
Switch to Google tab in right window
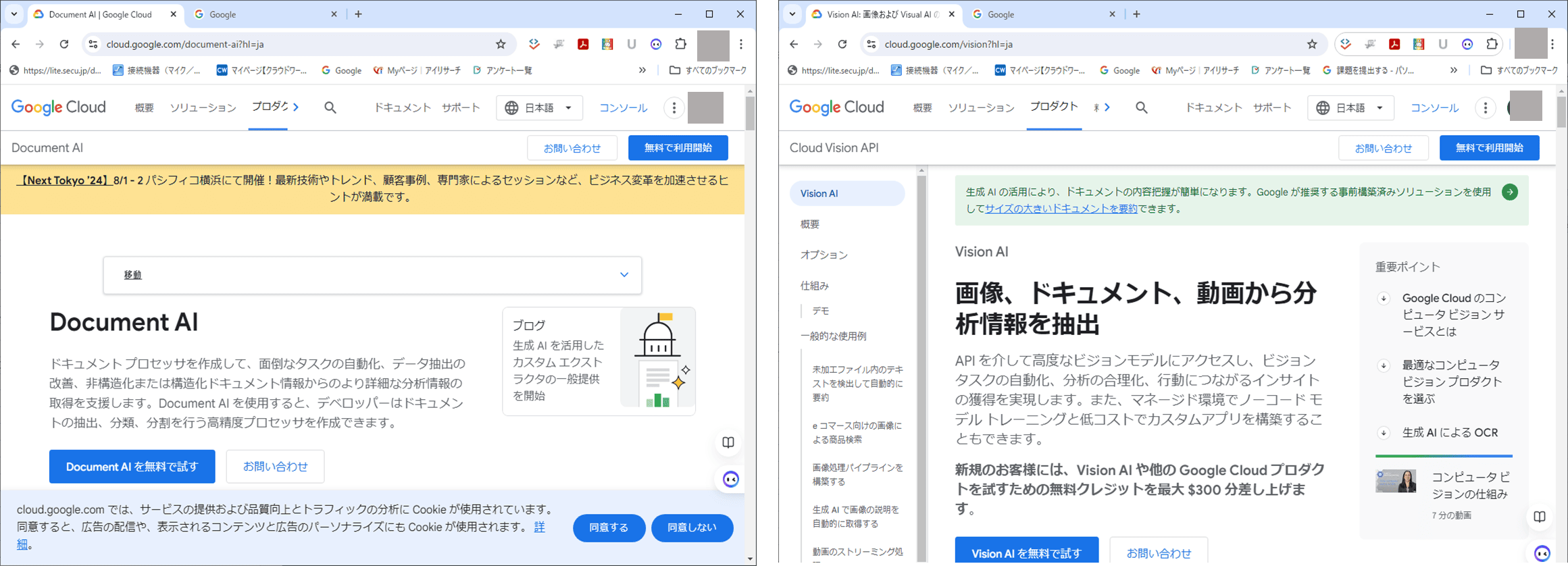1044,14
